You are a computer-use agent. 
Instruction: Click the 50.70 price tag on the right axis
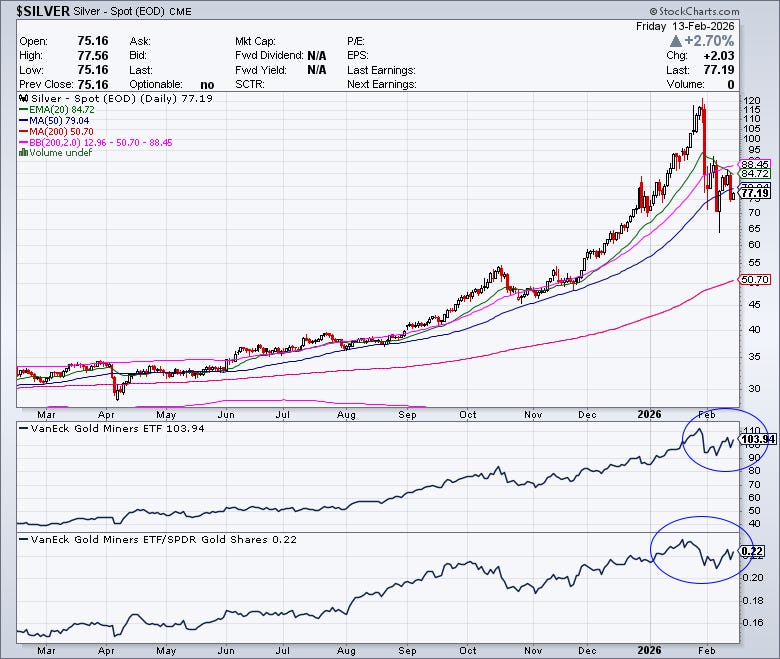tap(754, 280)
